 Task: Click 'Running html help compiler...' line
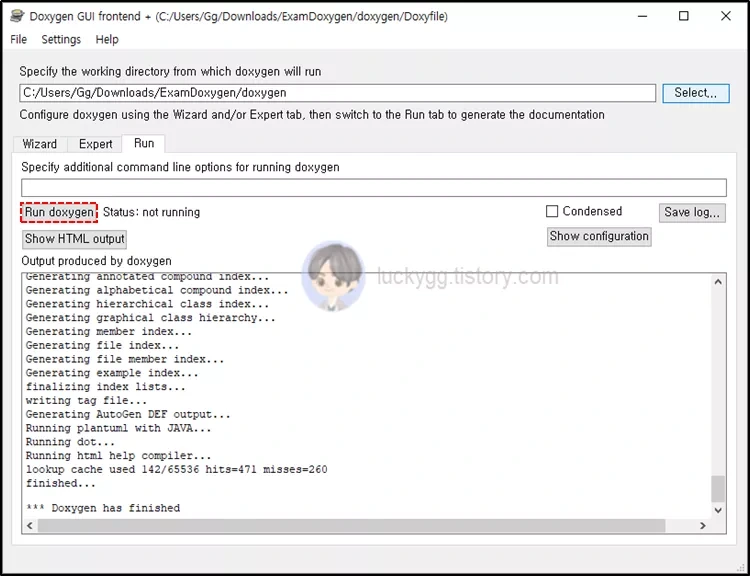(x=118, y=455)
